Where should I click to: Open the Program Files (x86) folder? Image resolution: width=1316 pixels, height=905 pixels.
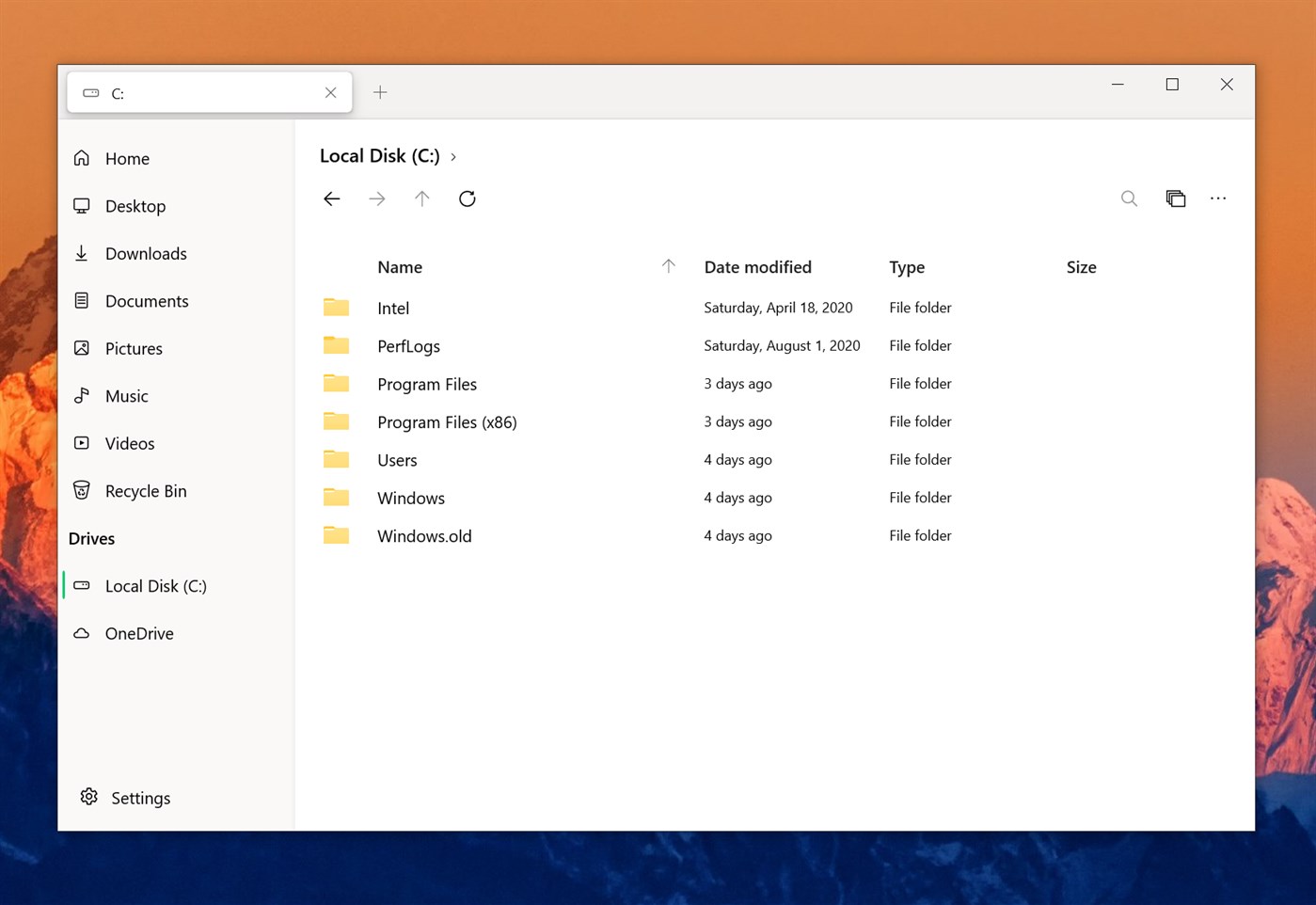pos(447,421)
